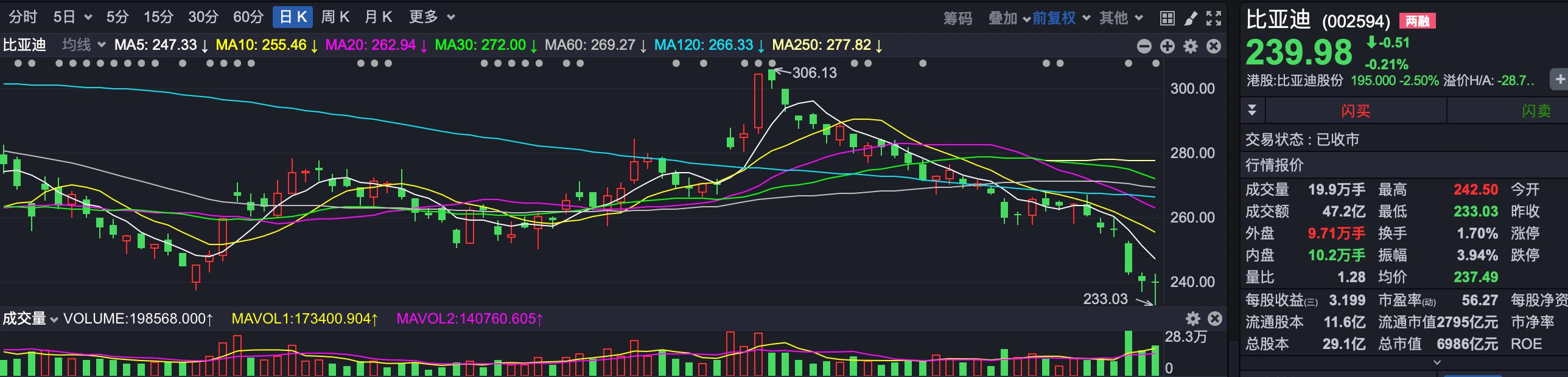Open the 筹码 chip distribution view
Image resolution: width=1568 pixels, height=377 pixels.
coord(957,18)
